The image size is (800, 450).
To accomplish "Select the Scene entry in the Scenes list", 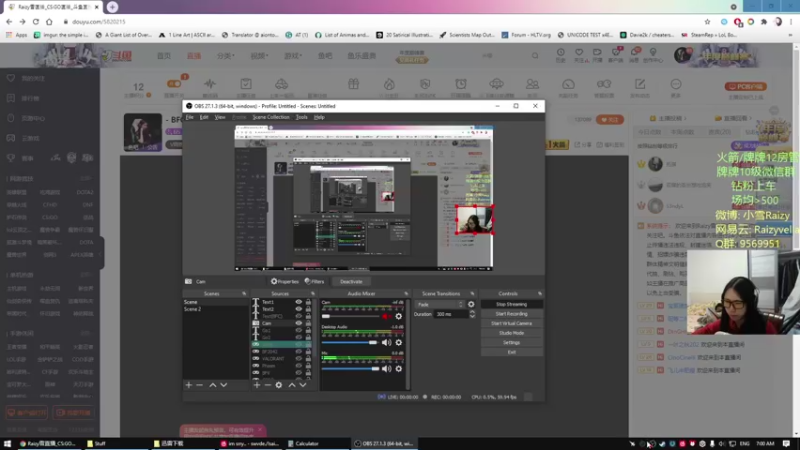I will [x=215, y=302].
